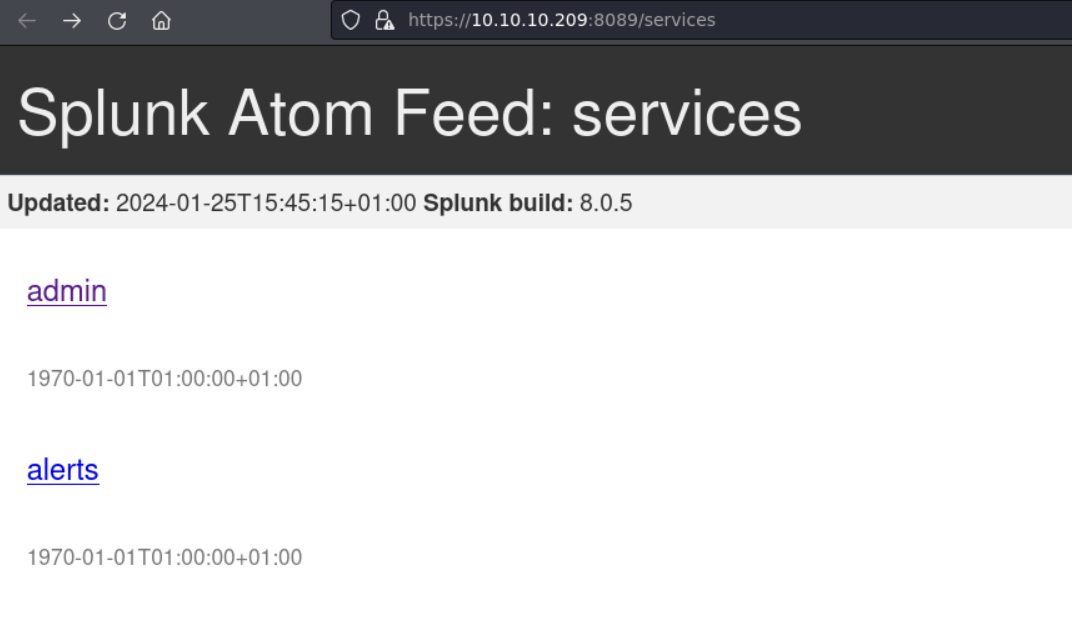
Task: Click the 8.0.5 build version number
Action: pos(606,203)
